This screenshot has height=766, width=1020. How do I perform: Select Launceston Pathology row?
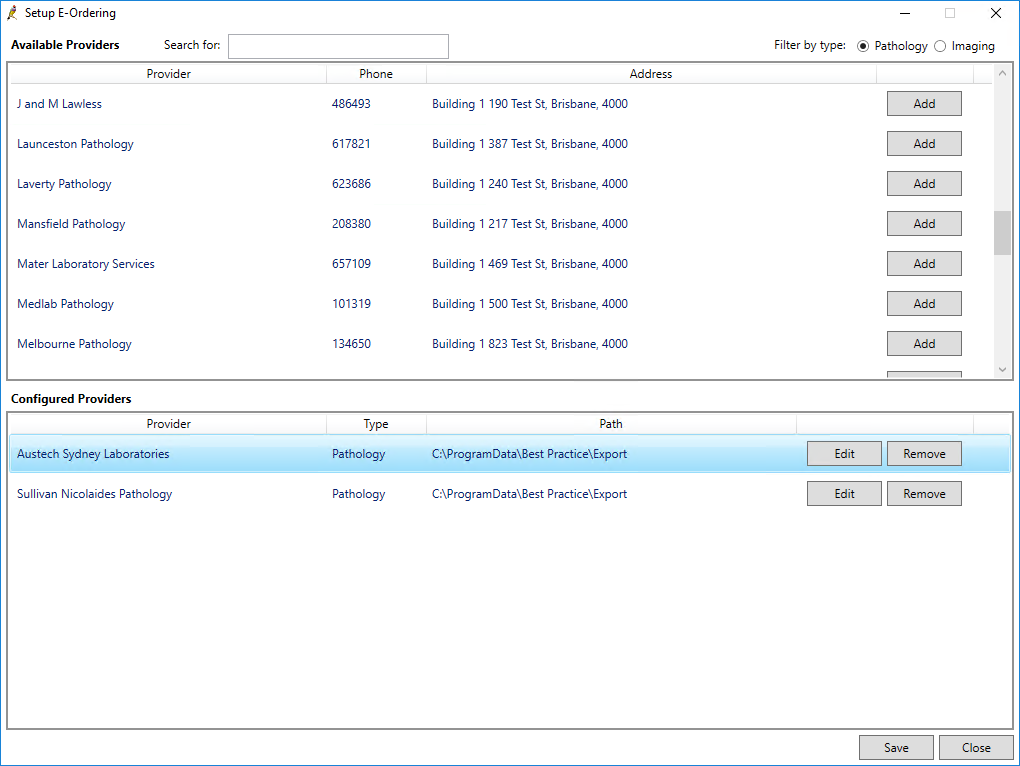(501, 144)
